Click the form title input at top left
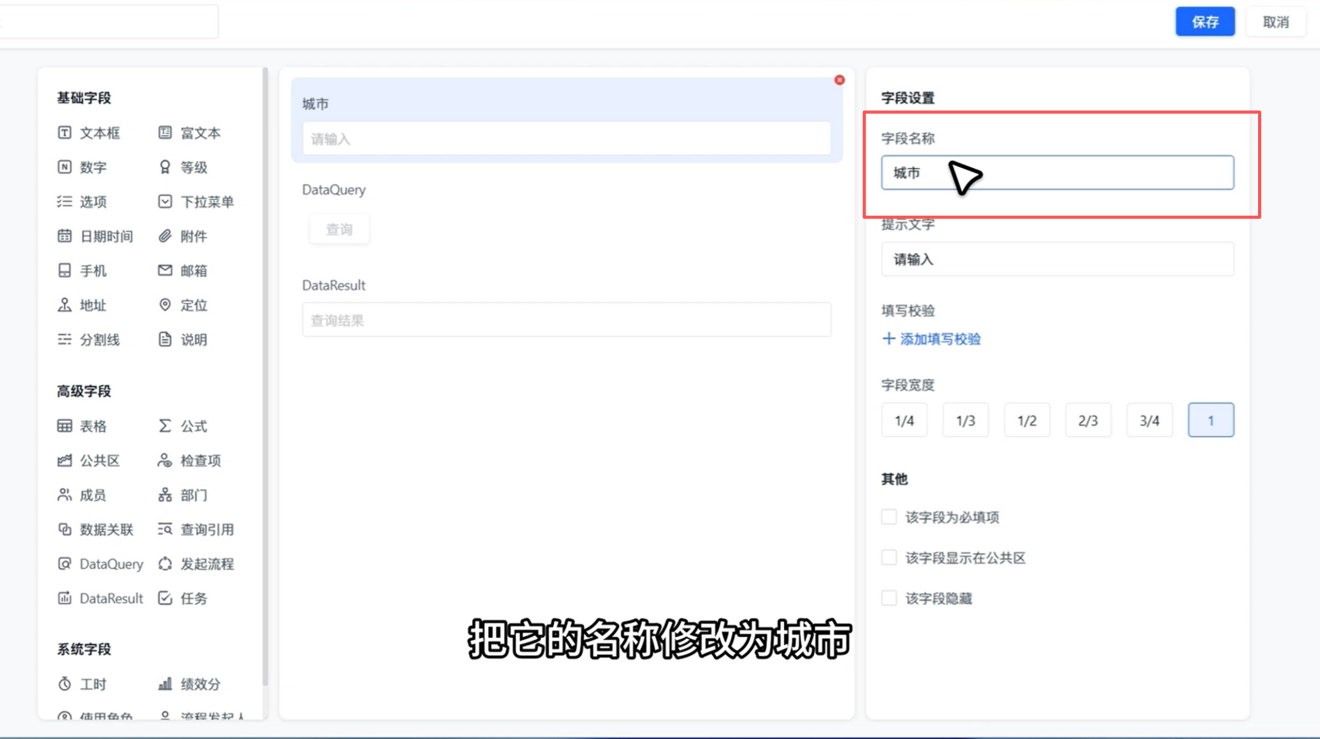 click(108, 22)
